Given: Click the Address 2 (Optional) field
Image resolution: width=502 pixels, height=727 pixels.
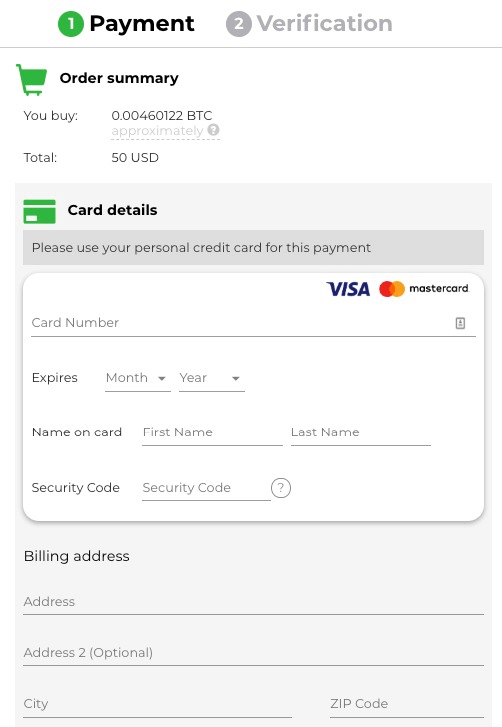Looking at the screenshot, I should [x=253, y=653].
